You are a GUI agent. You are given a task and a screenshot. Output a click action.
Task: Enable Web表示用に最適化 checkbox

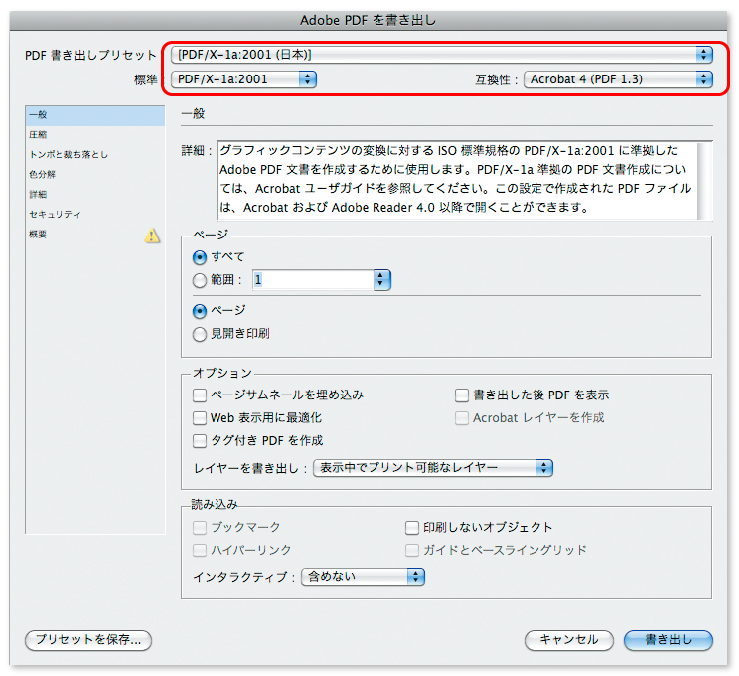coord(200,418)
